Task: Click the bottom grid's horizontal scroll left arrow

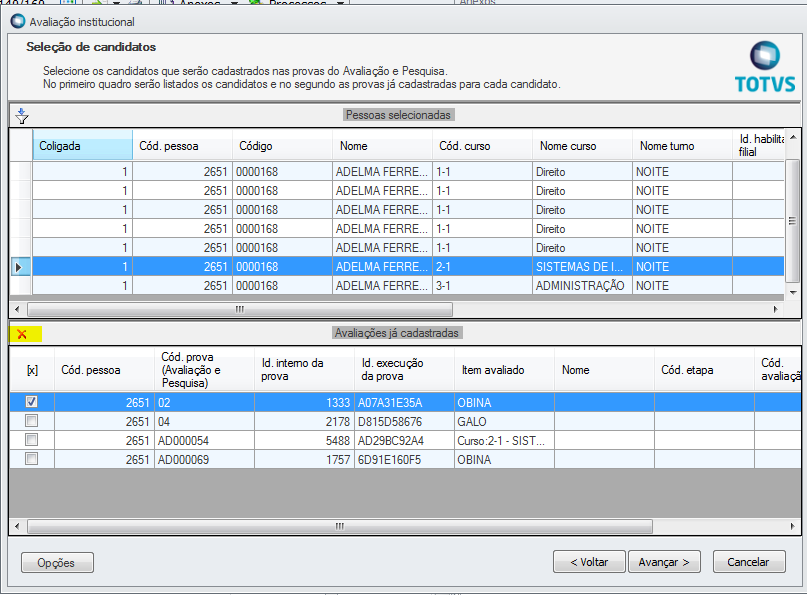Action: 17,527
